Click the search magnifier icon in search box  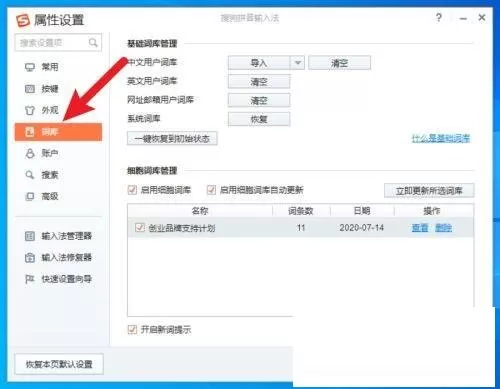point(93,43)
